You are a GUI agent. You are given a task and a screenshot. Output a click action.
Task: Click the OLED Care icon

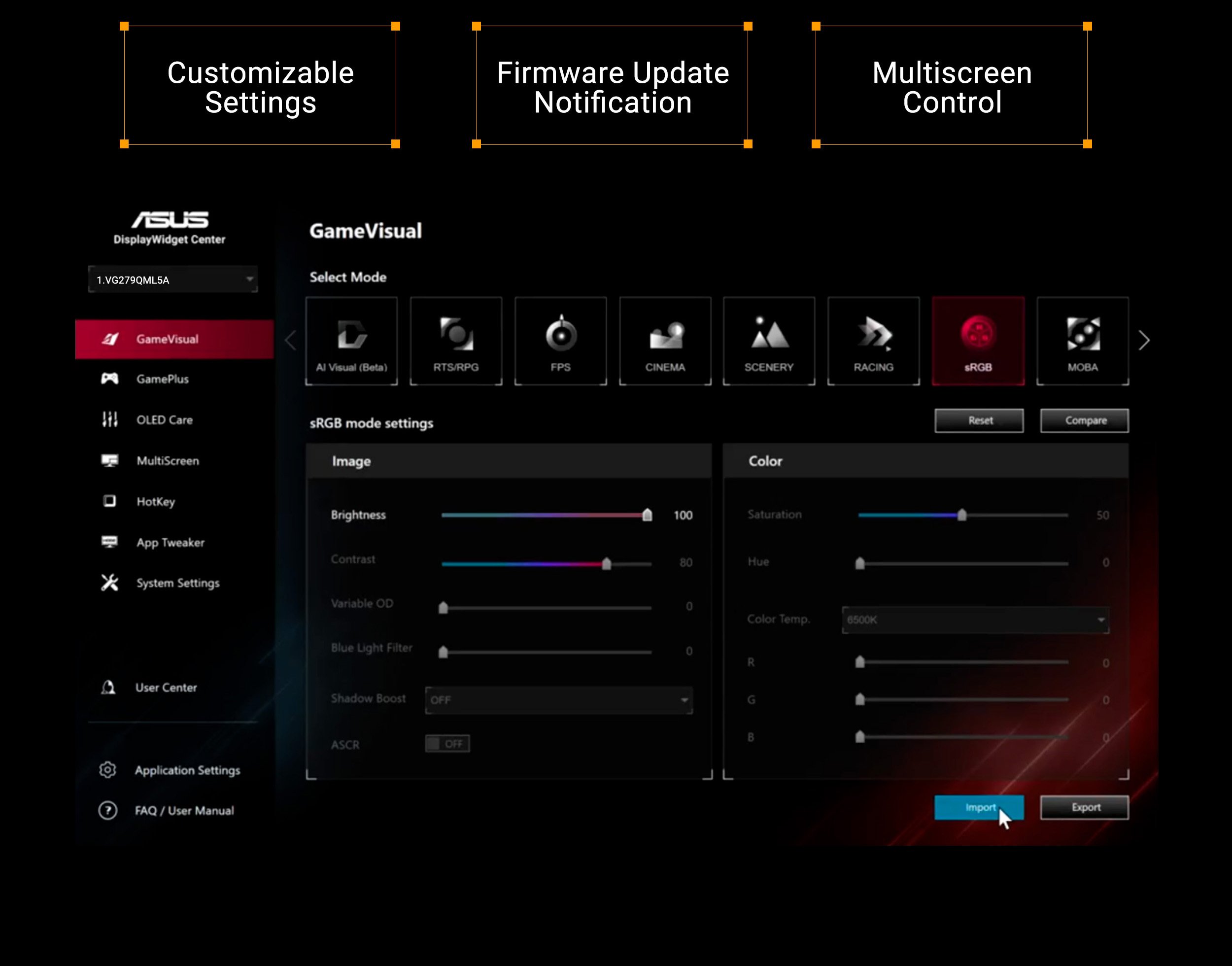111,419
